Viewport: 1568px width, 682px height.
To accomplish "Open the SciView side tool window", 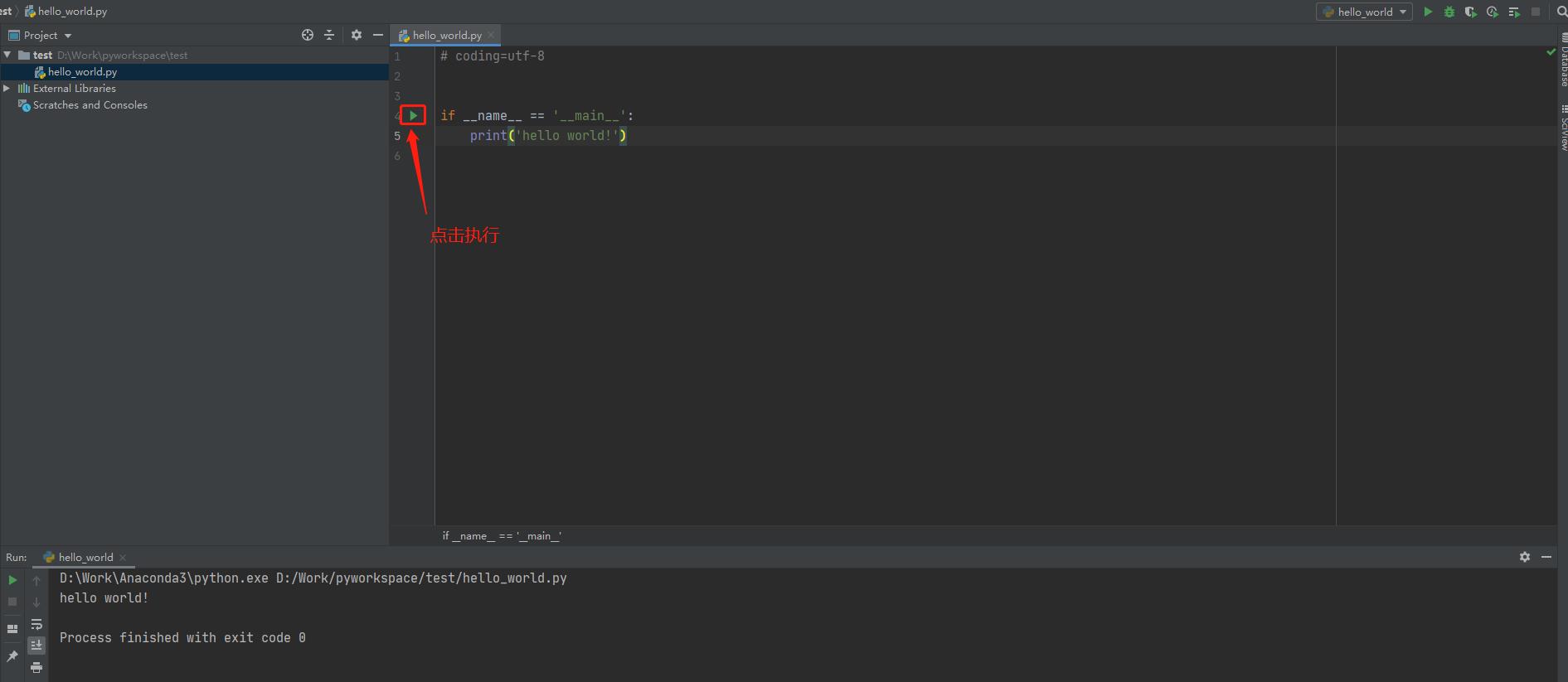I will tap(1564, 128).
